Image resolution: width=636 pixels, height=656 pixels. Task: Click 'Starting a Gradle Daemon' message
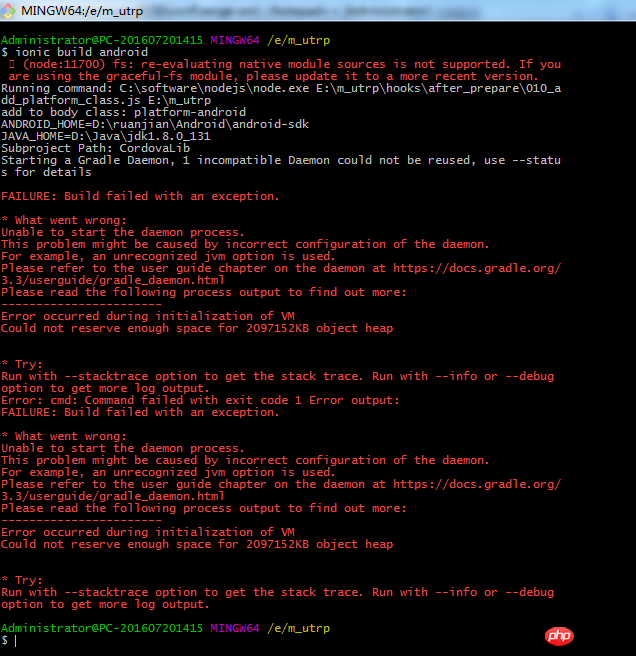(281, 160)
